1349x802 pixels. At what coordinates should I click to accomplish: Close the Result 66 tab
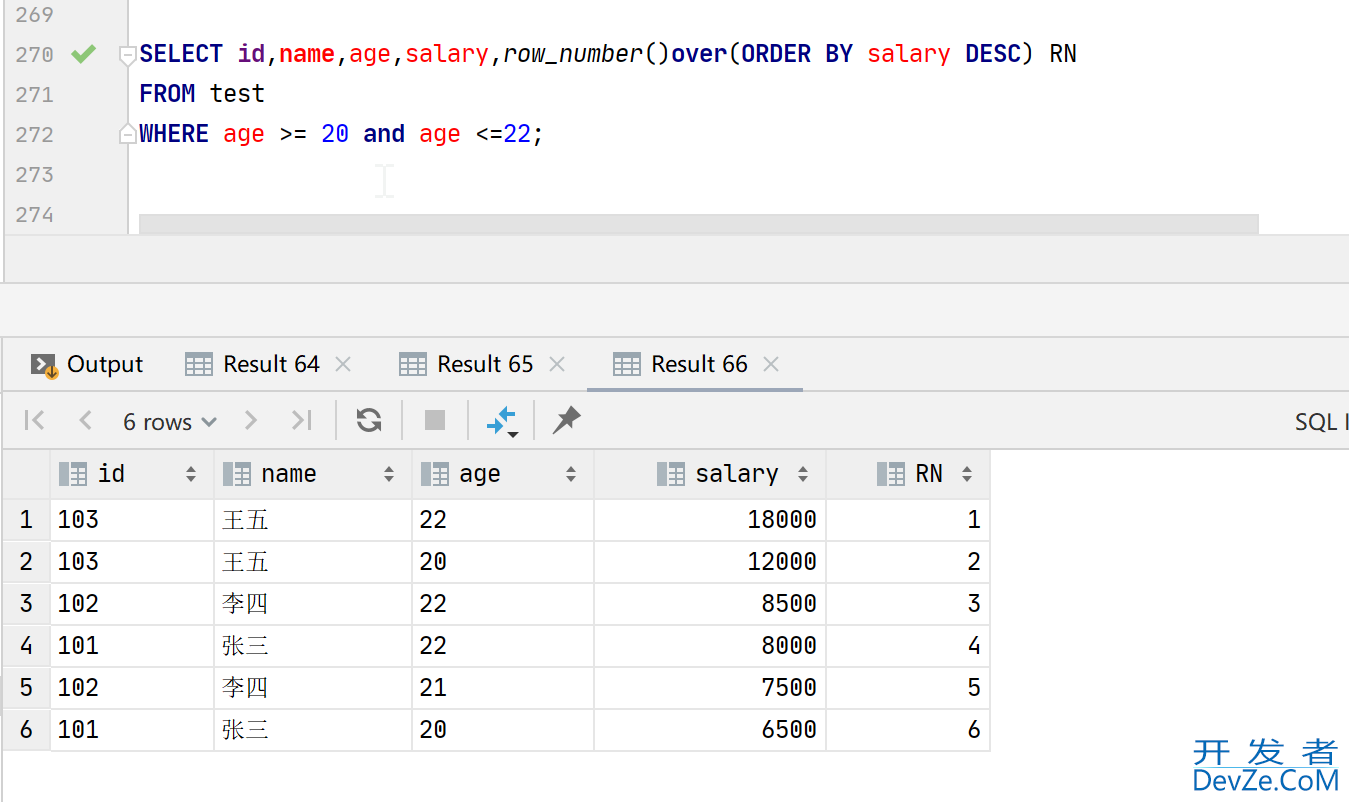(x=771, y=365)
